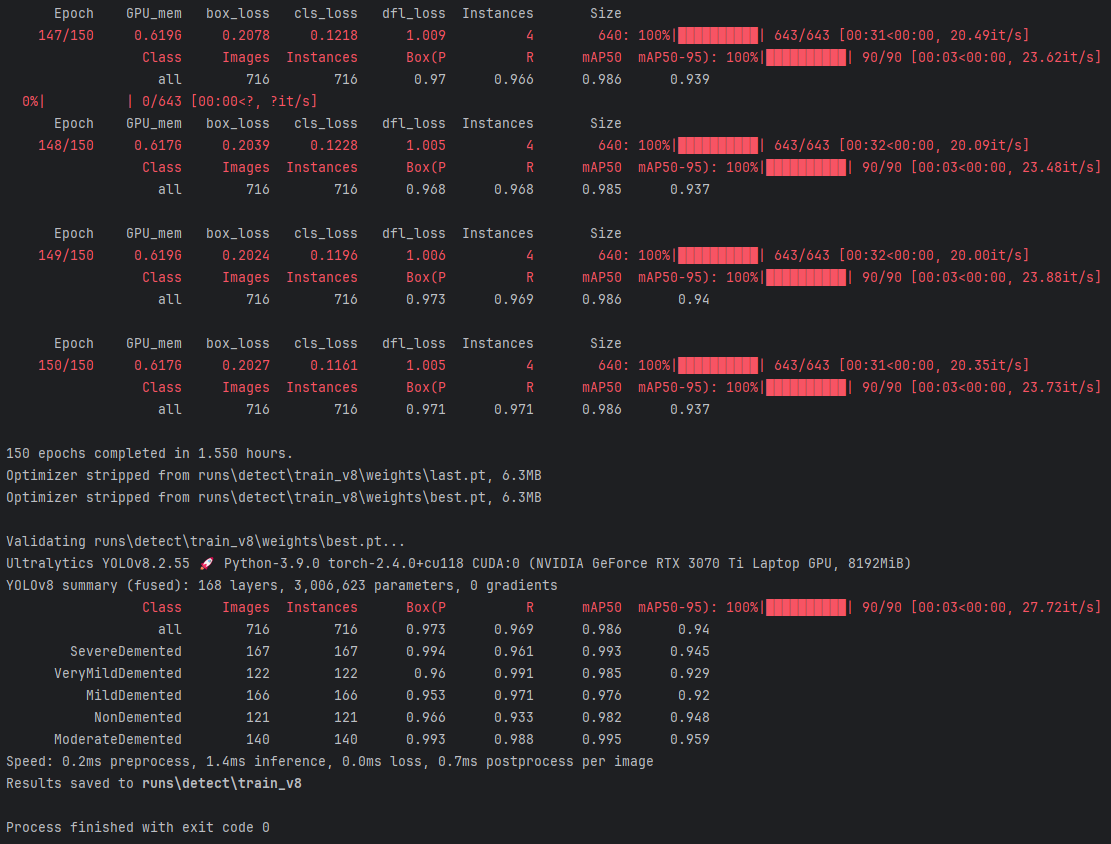Click the 23.88it/s validation speed text
The image size is (1111, 844).
coord(1058,277)
